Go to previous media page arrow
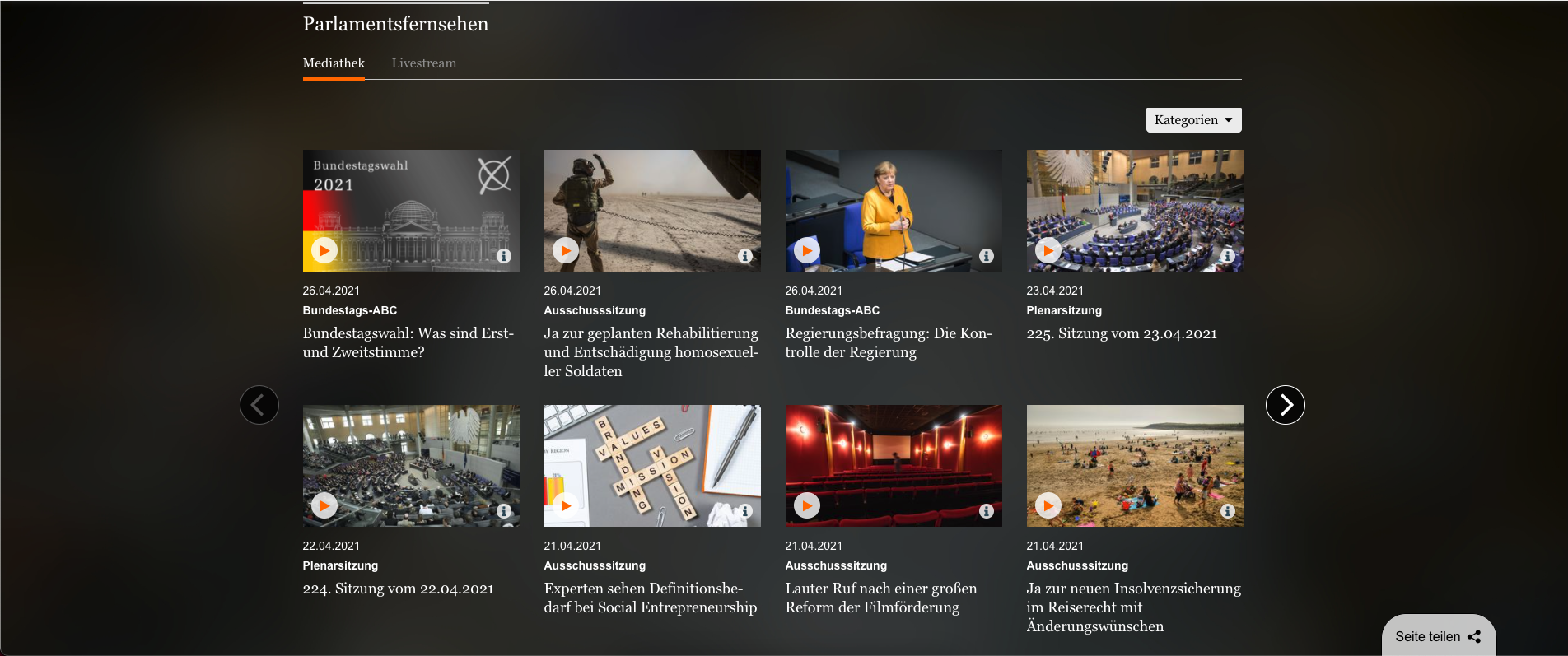The height and width of the screenshot is (656, 1568). coord(259,405)
